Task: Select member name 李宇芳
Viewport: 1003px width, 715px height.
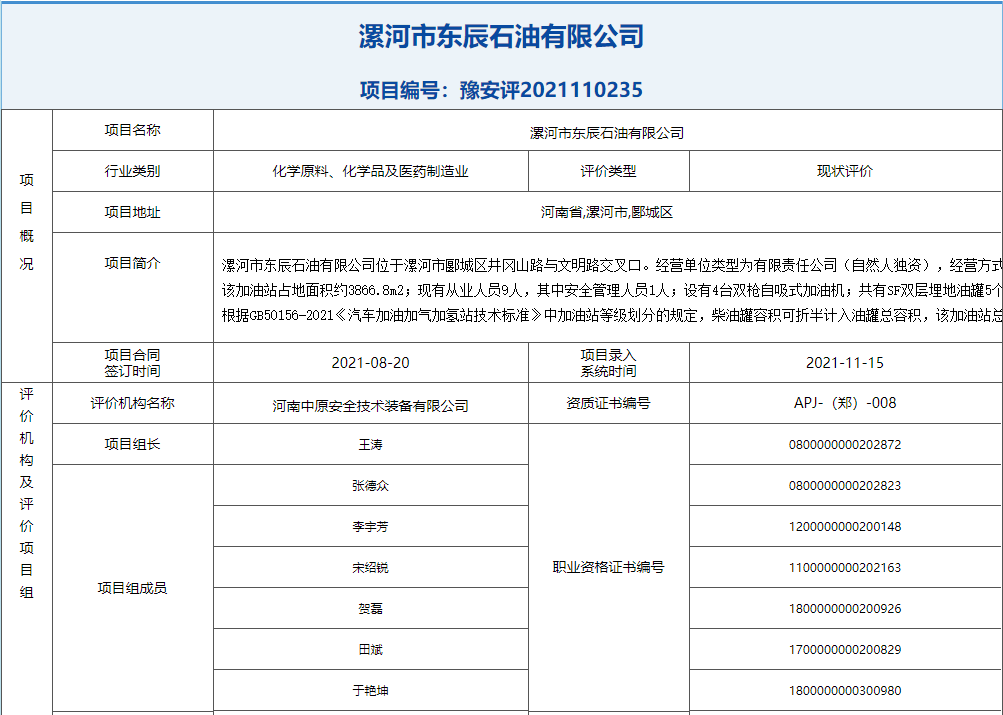Action: pyautogui.click(x=370, y=526)
